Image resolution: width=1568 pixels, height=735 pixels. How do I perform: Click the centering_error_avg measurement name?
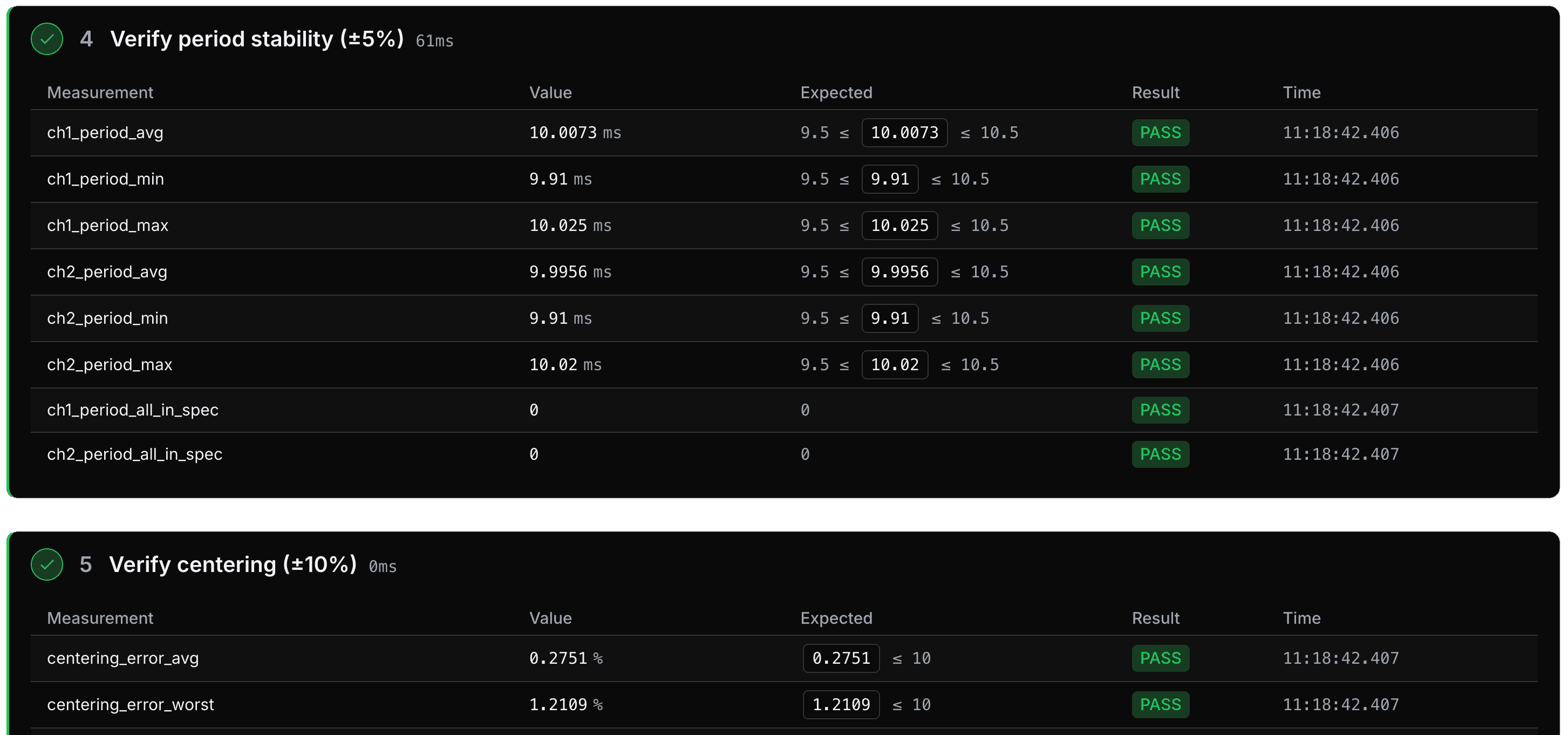(123, 658)
